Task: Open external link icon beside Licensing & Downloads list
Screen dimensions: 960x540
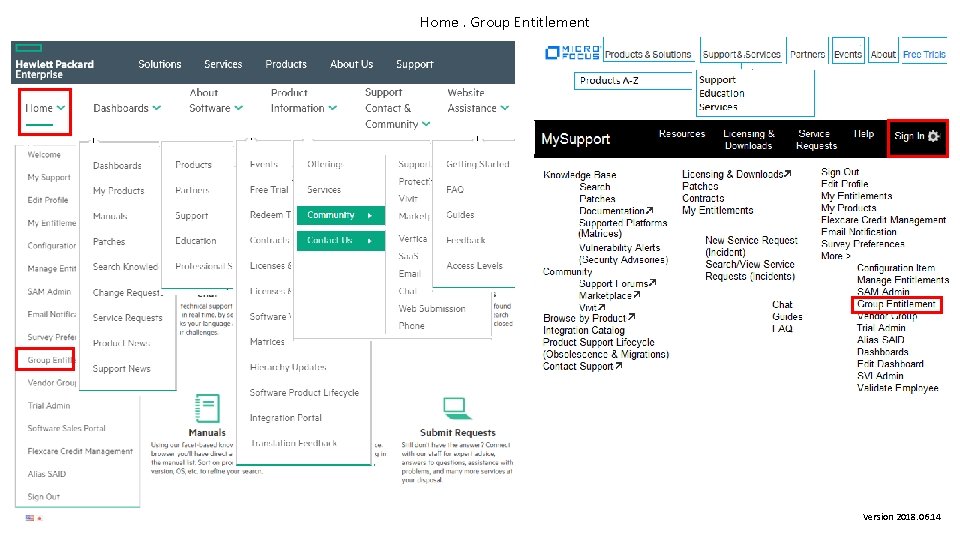Action: tap(787, 174)
